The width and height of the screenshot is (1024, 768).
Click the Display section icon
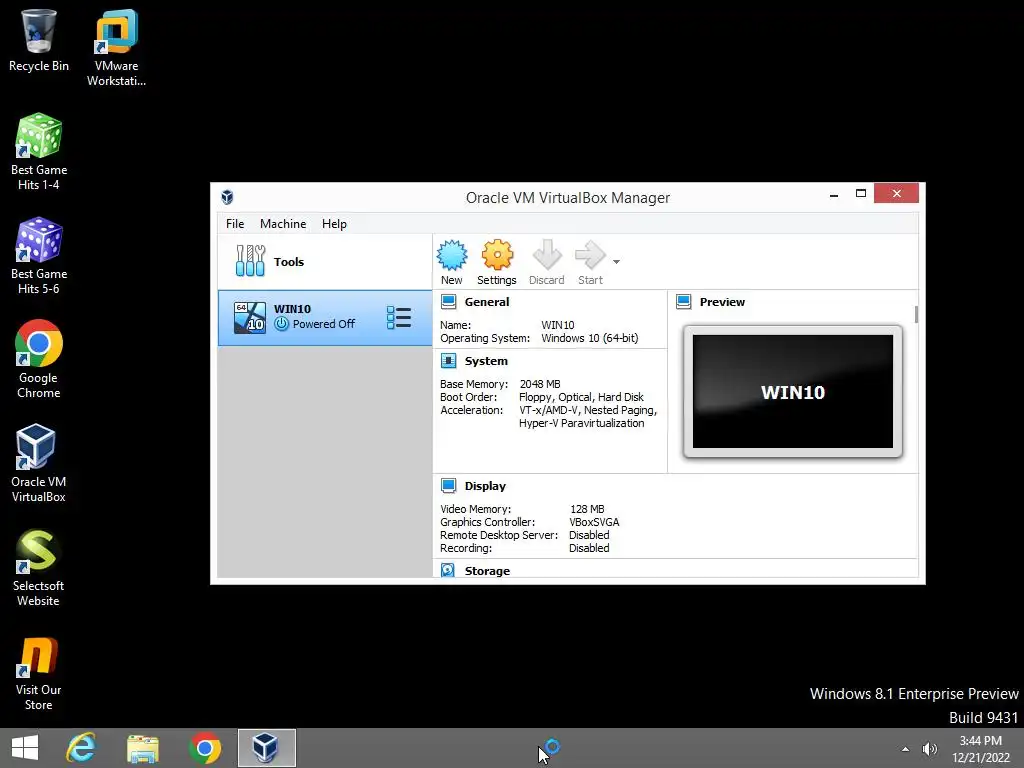click(449, 486)
